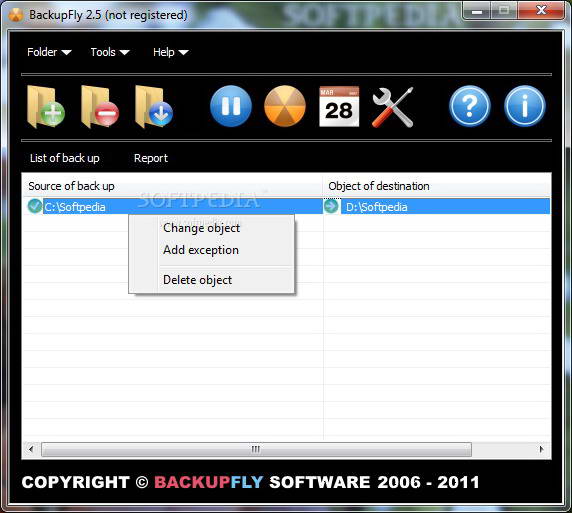Minimize the BackupFly window
The width and height of the screenshot is (572, 513).
coord(477,11)
